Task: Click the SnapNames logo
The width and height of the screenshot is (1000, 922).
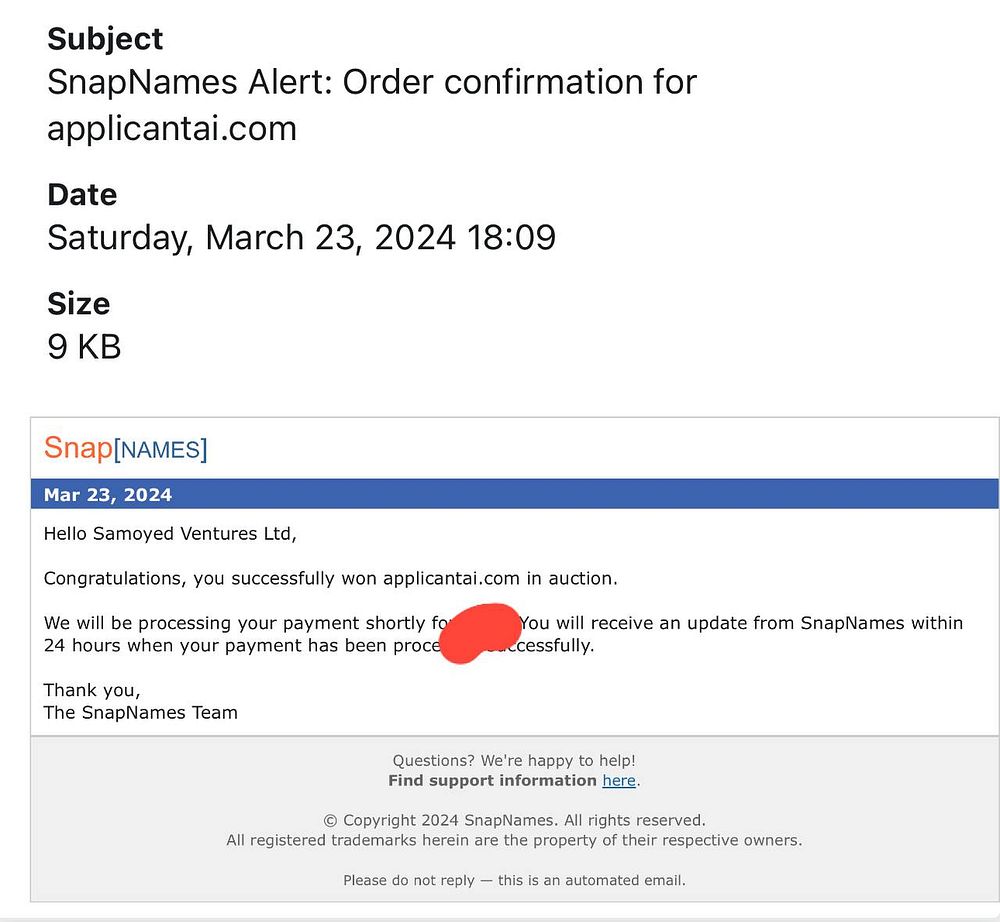Action: [126, 448]
